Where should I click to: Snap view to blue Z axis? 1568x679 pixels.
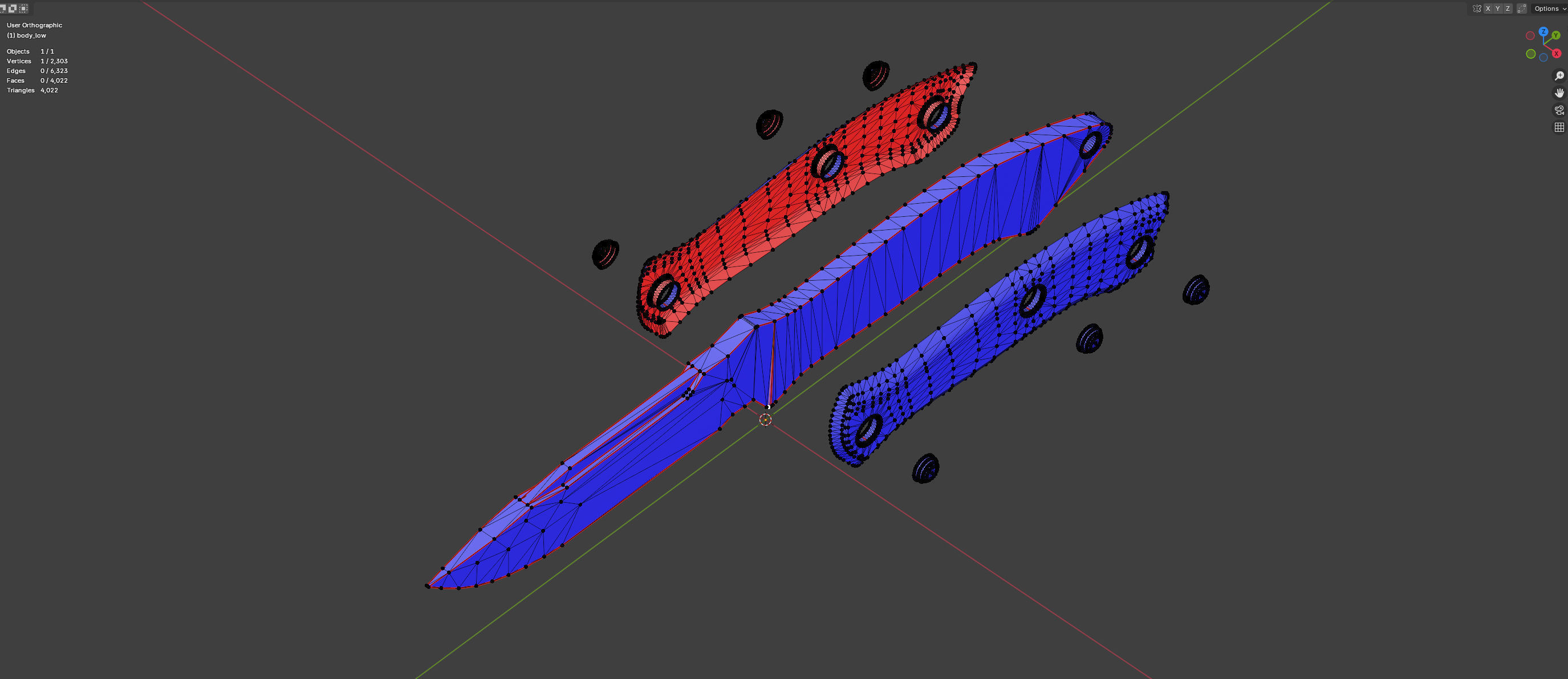click(1543, 31)
